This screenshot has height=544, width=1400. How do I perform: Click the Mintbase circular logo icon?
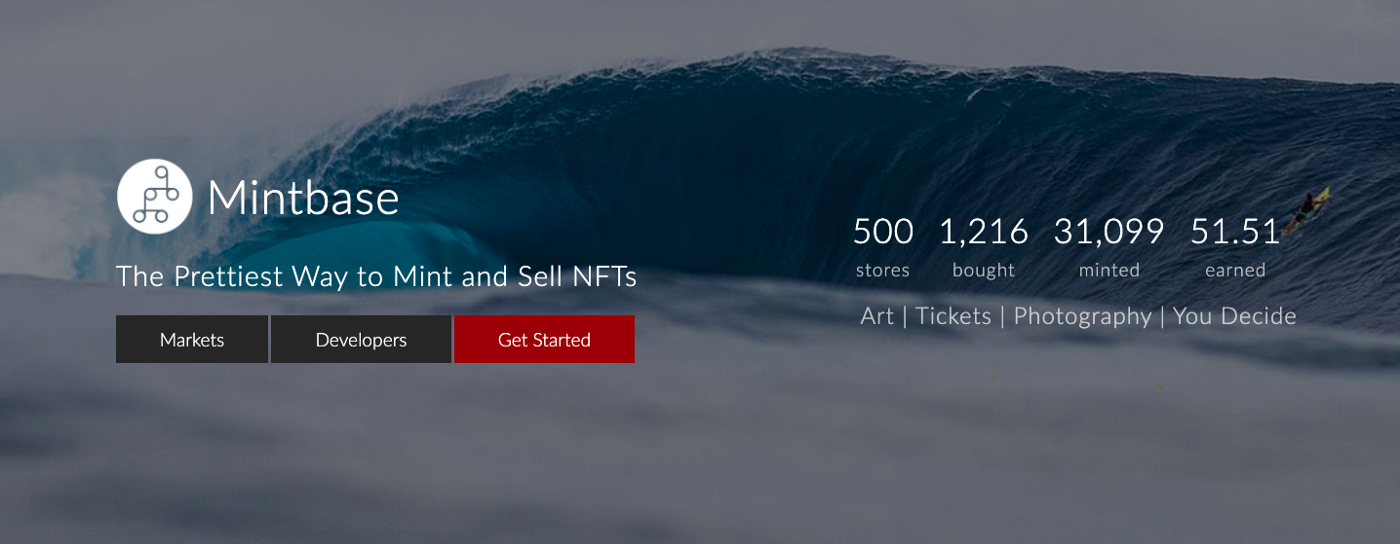[155, 196]
